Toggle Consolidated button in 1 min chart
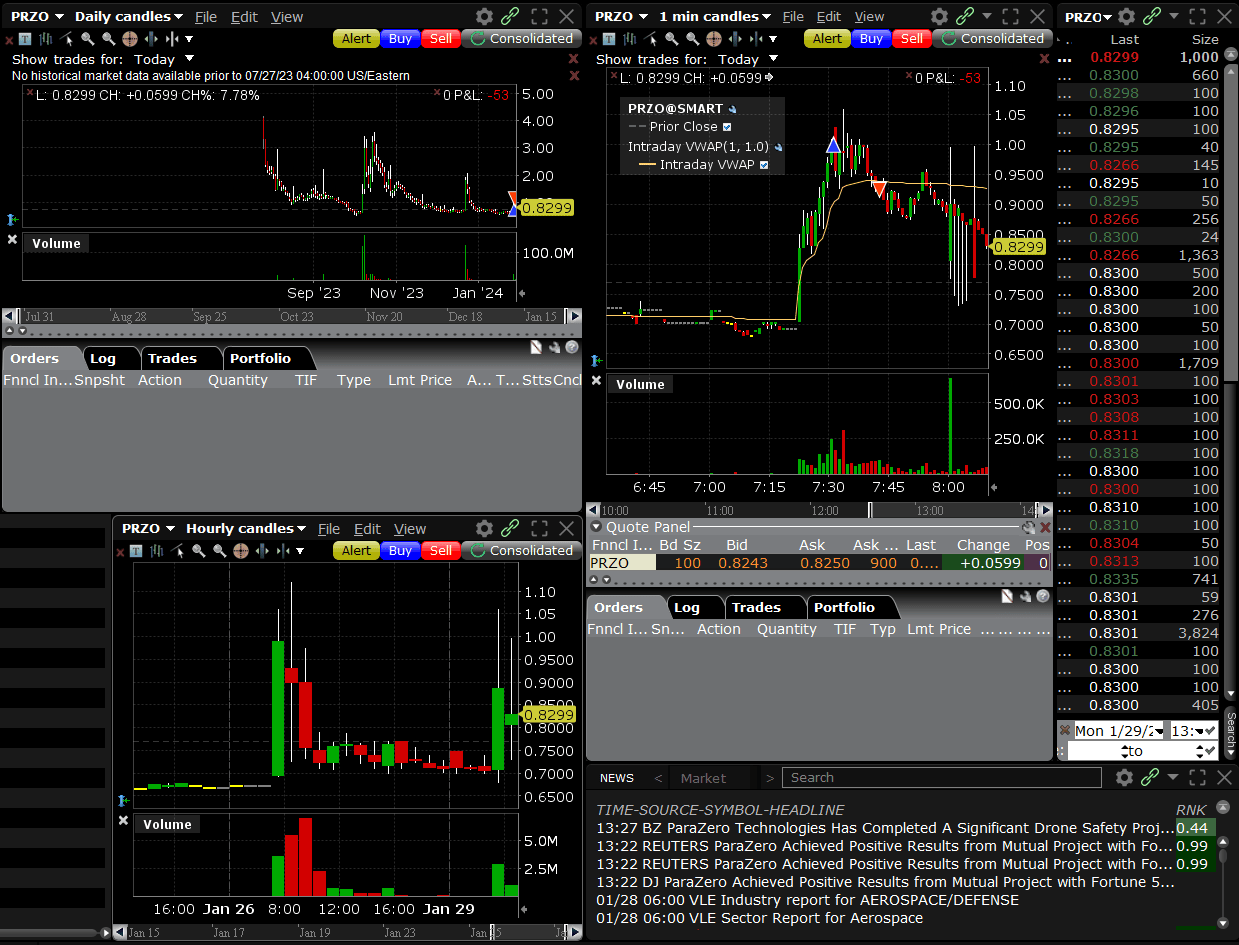 point(991,38)
